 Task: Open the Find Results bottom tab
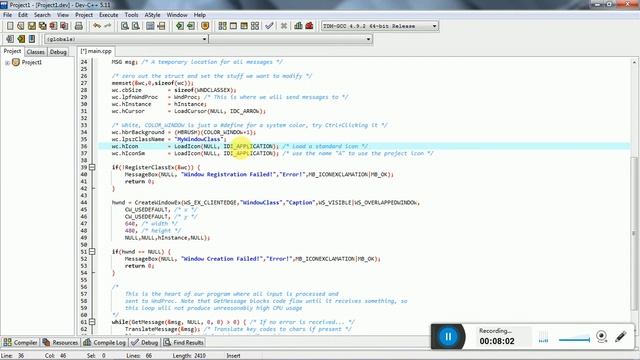[x=184, y=342]
